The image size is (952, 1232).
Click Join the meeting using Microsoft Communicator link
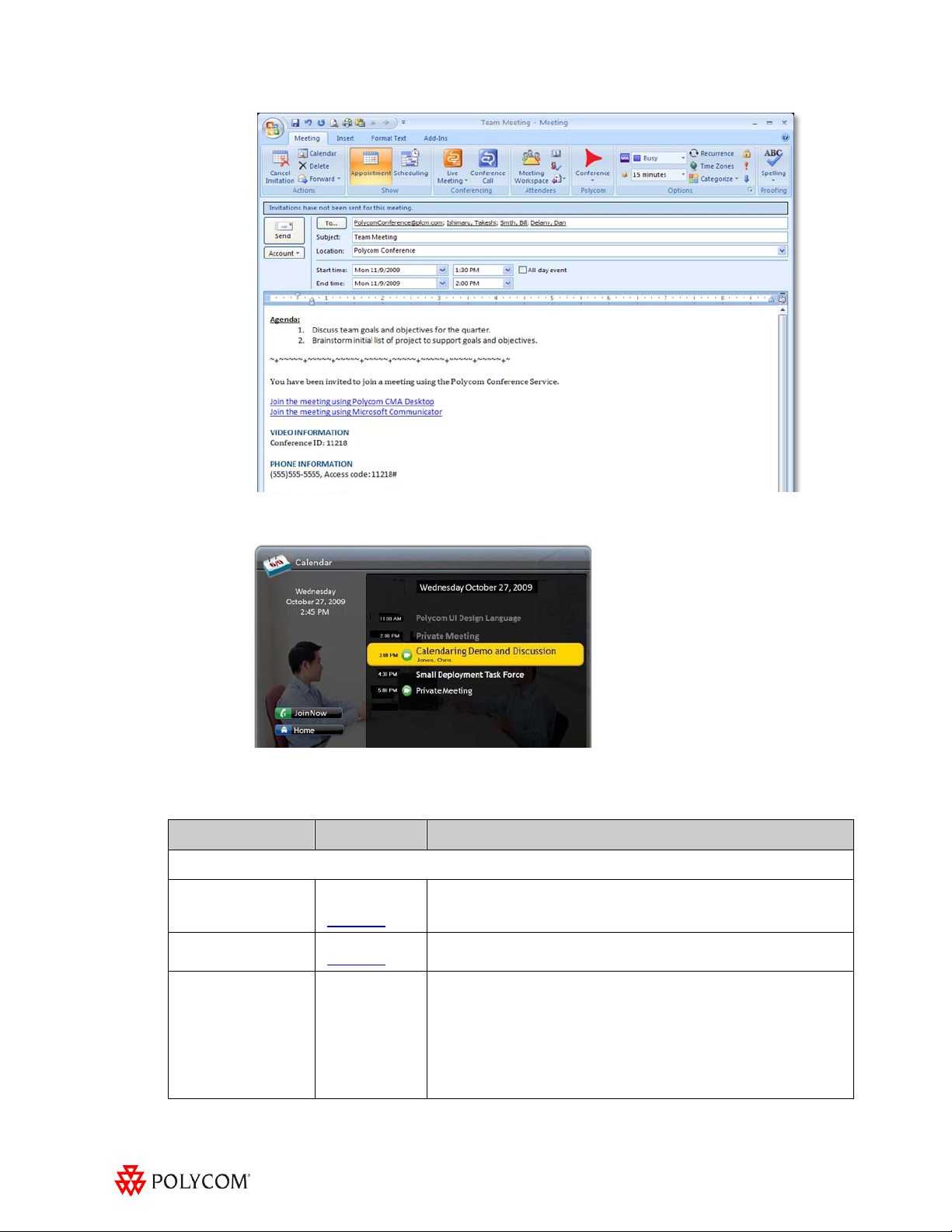[x=356, y=412]
